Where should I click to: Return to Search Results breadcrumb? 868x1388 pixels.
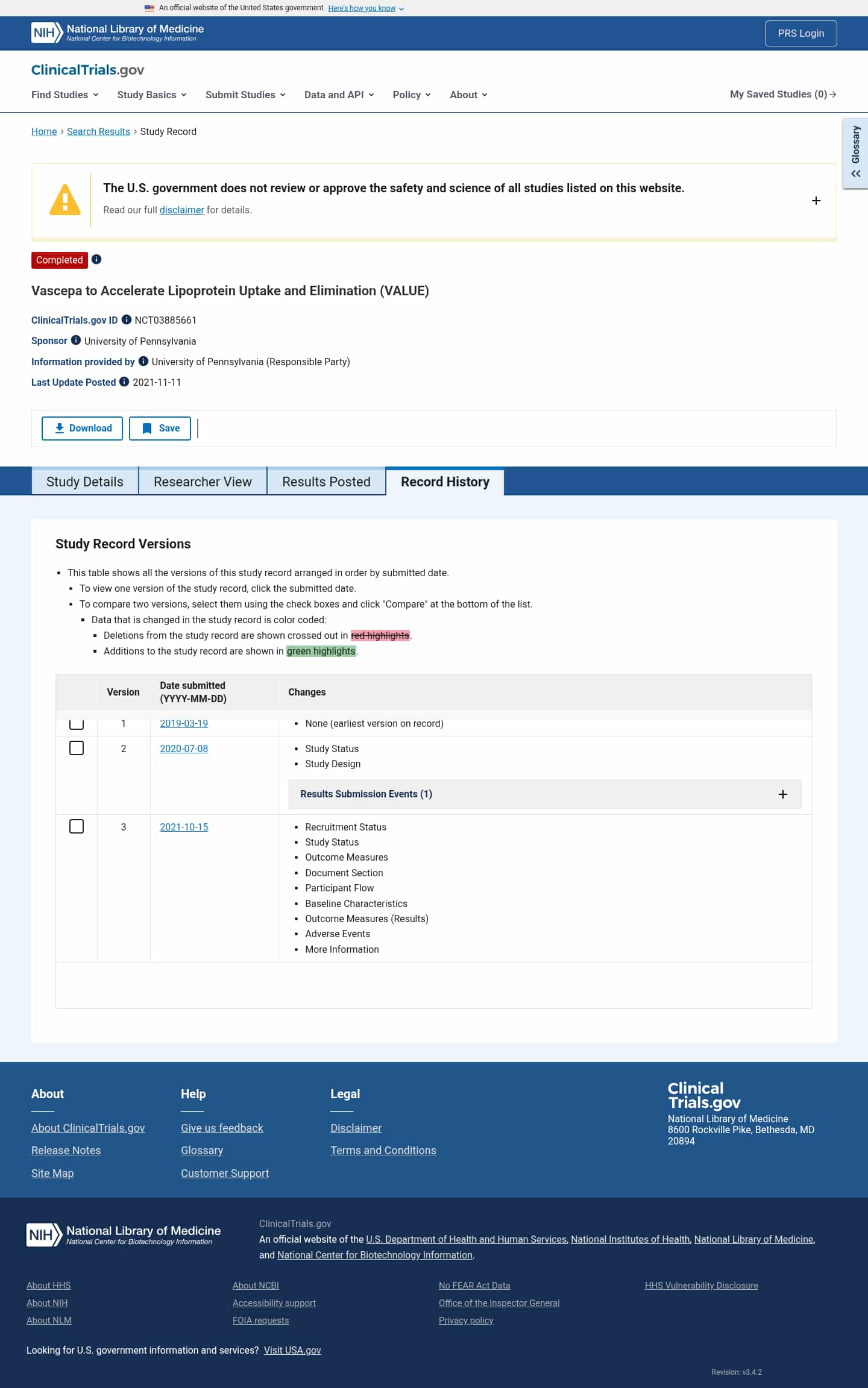point(98,131)
